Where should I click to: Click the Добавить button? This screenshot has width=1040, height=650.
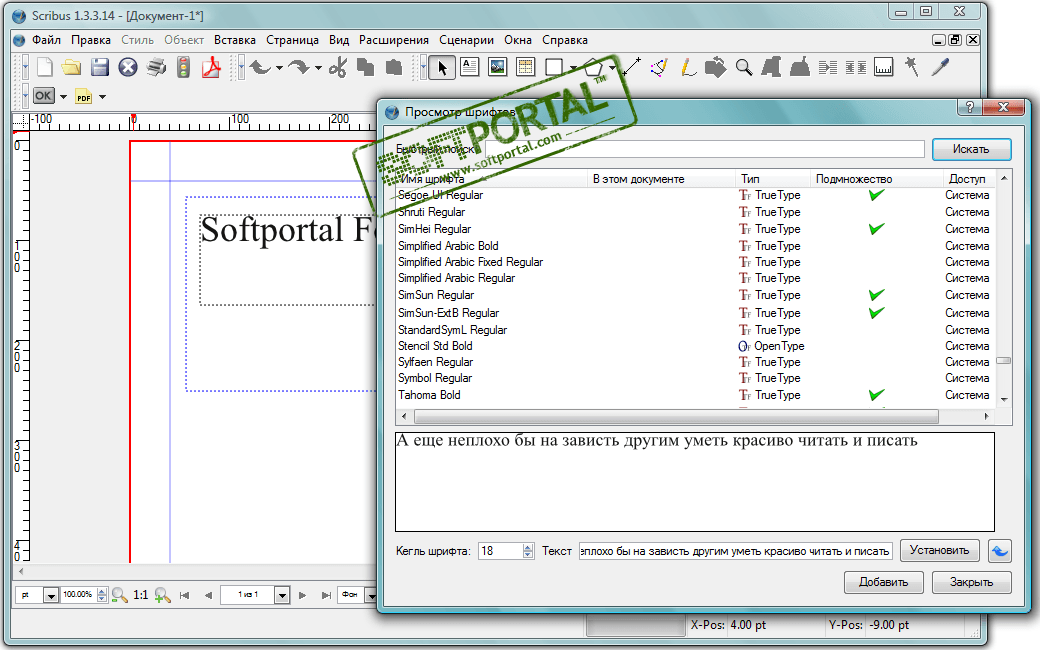[x=883, y=582]
